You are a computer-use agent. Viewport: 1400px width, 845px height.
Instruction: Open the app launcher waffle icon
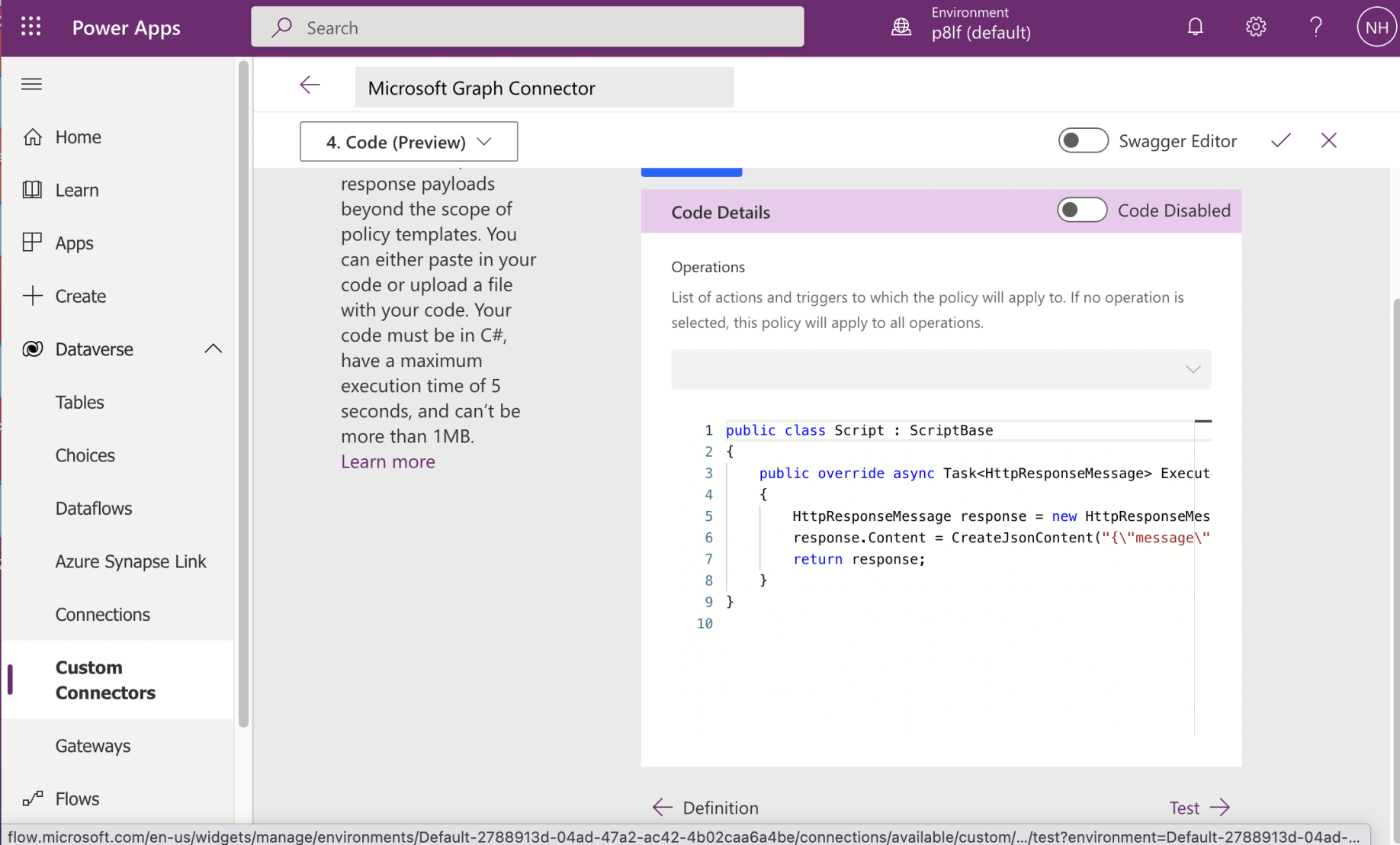pyautogui.click(x=31, y=27)
